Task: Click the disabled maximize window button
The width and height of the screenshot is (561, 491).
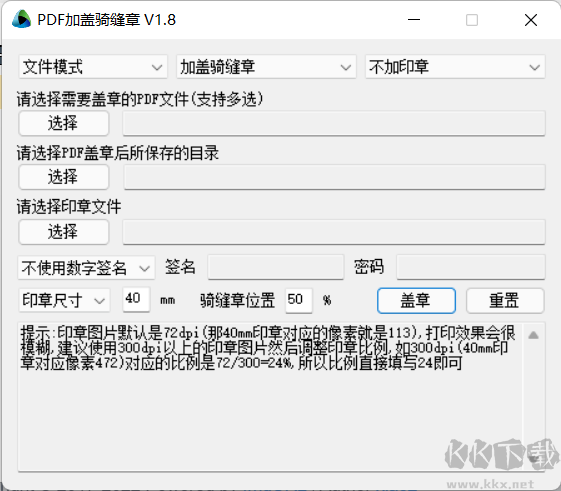Action: coord(472,20)
